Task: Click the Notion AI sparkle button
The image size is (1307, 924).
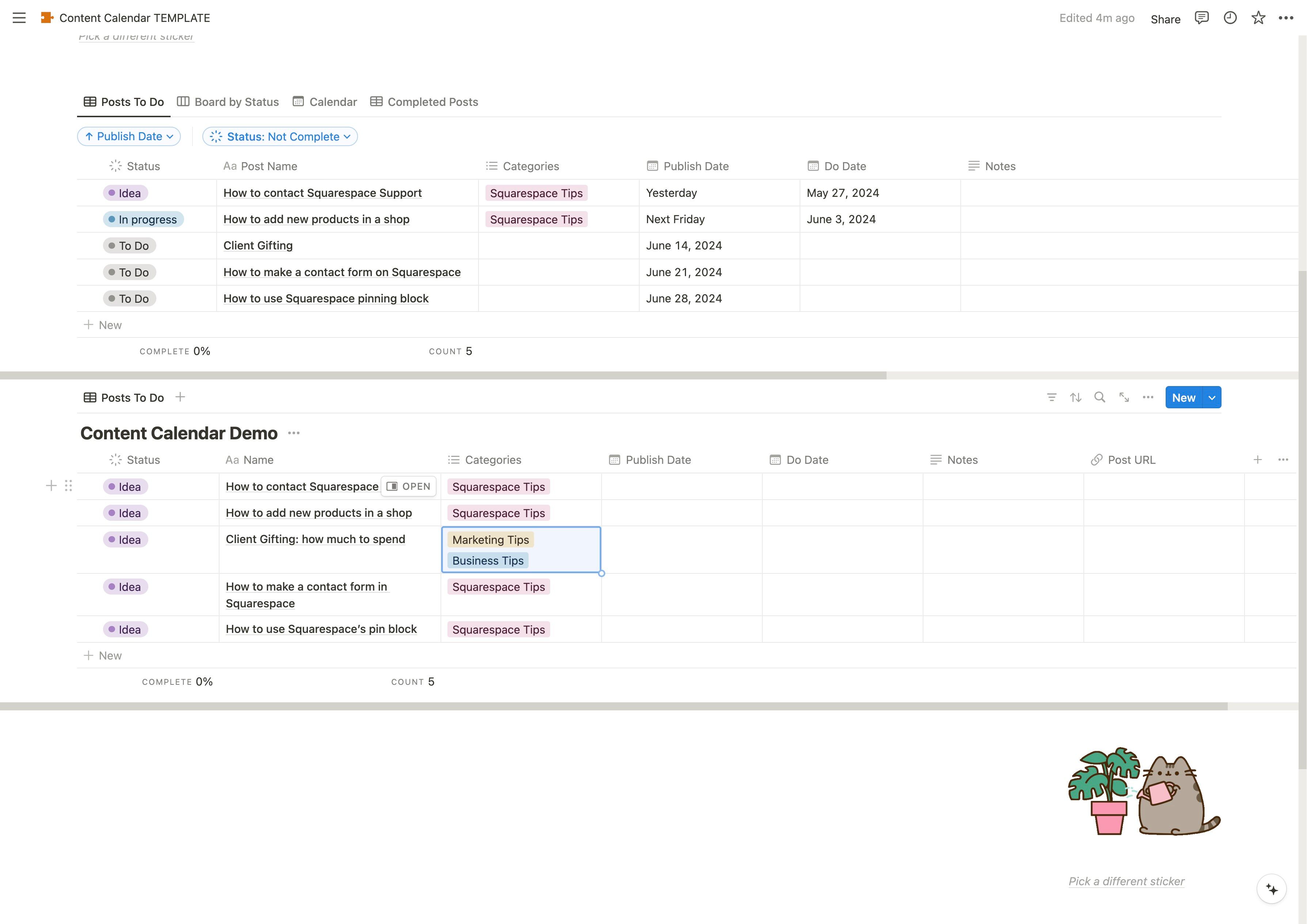Action: point(1272,889)
